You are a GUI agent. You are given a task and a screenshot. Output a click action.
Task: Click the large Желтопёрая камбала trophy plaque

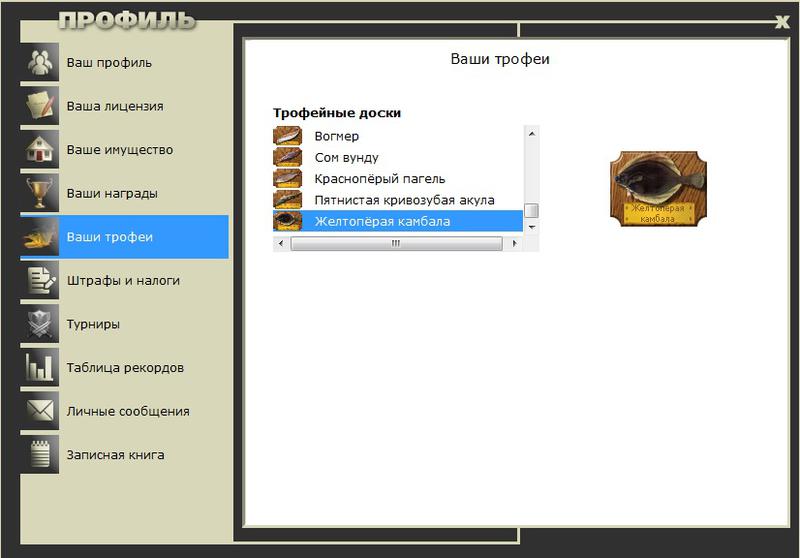[x=658, y=188]
